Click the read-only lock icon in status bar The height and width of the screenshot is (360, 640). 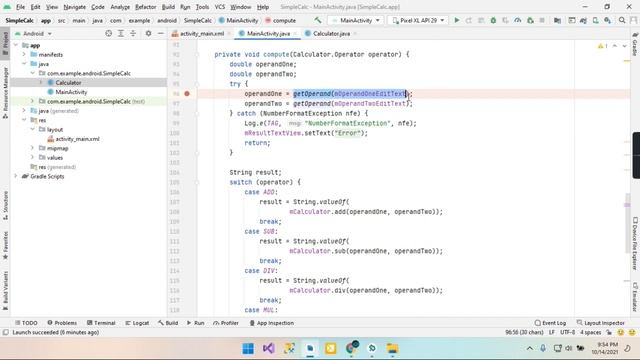point(609,332)
